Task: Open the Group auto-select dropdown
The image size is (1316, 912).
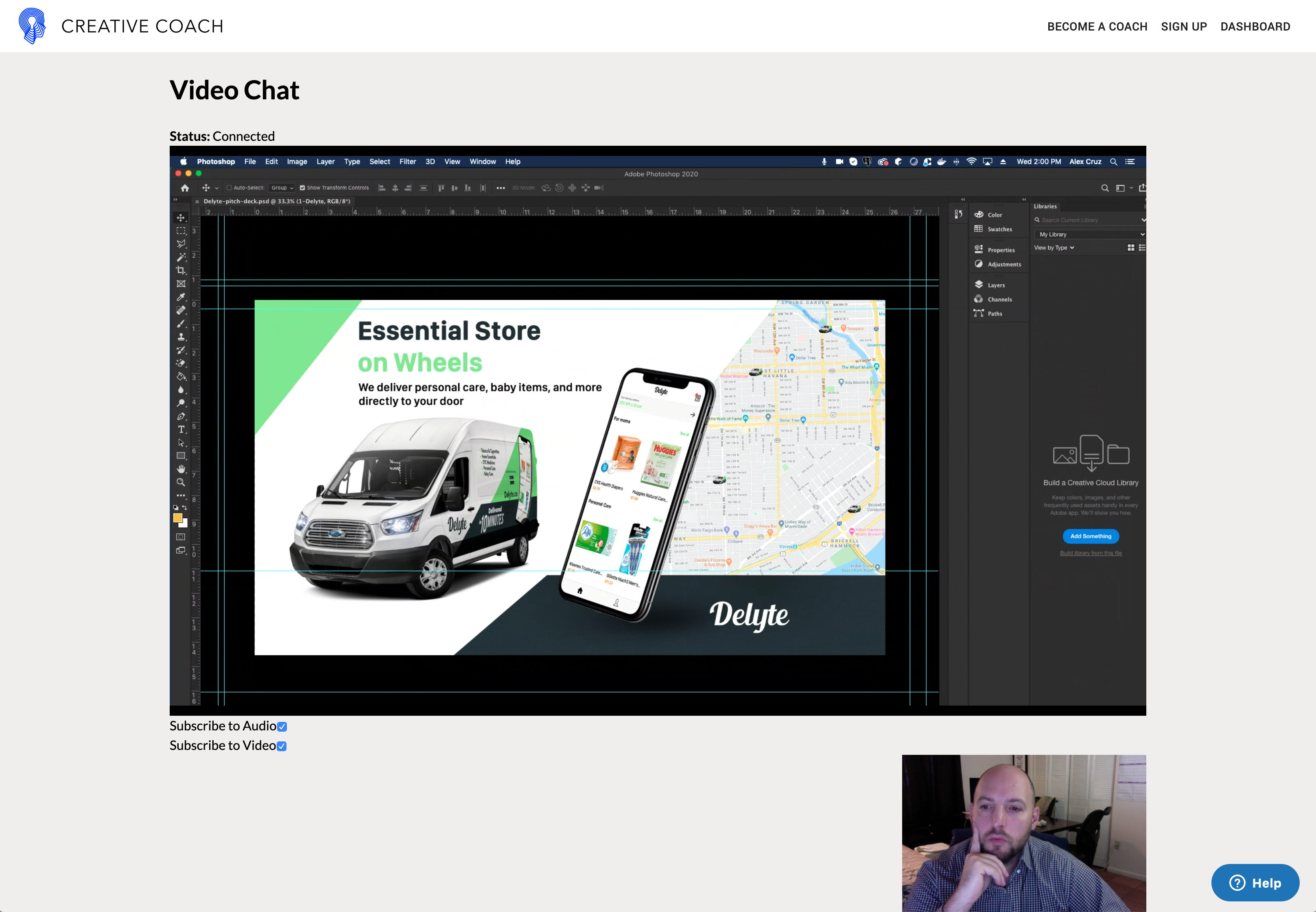Action: click(282, 188)
